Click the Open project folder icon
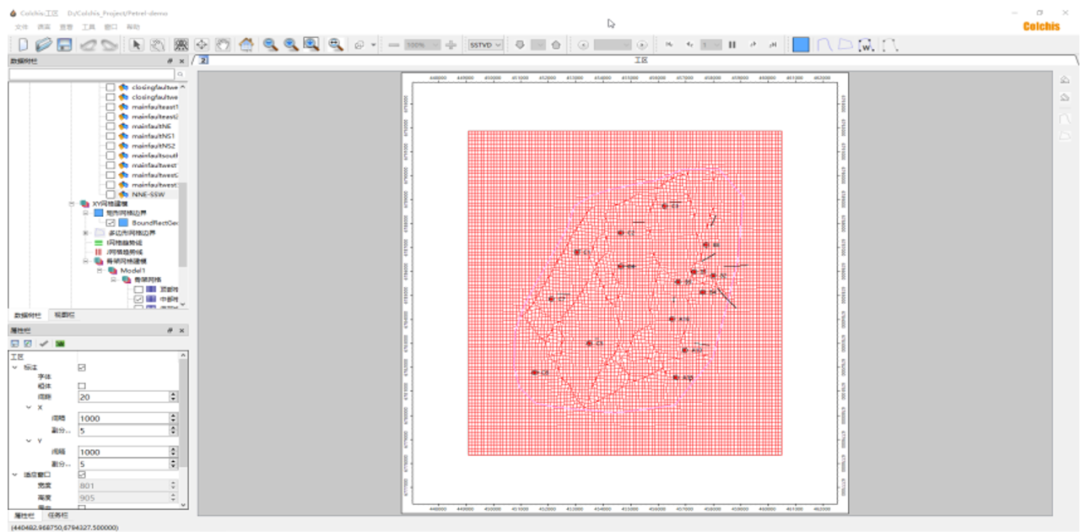Viewport: 1080px width, 532px height. (43, 45)
